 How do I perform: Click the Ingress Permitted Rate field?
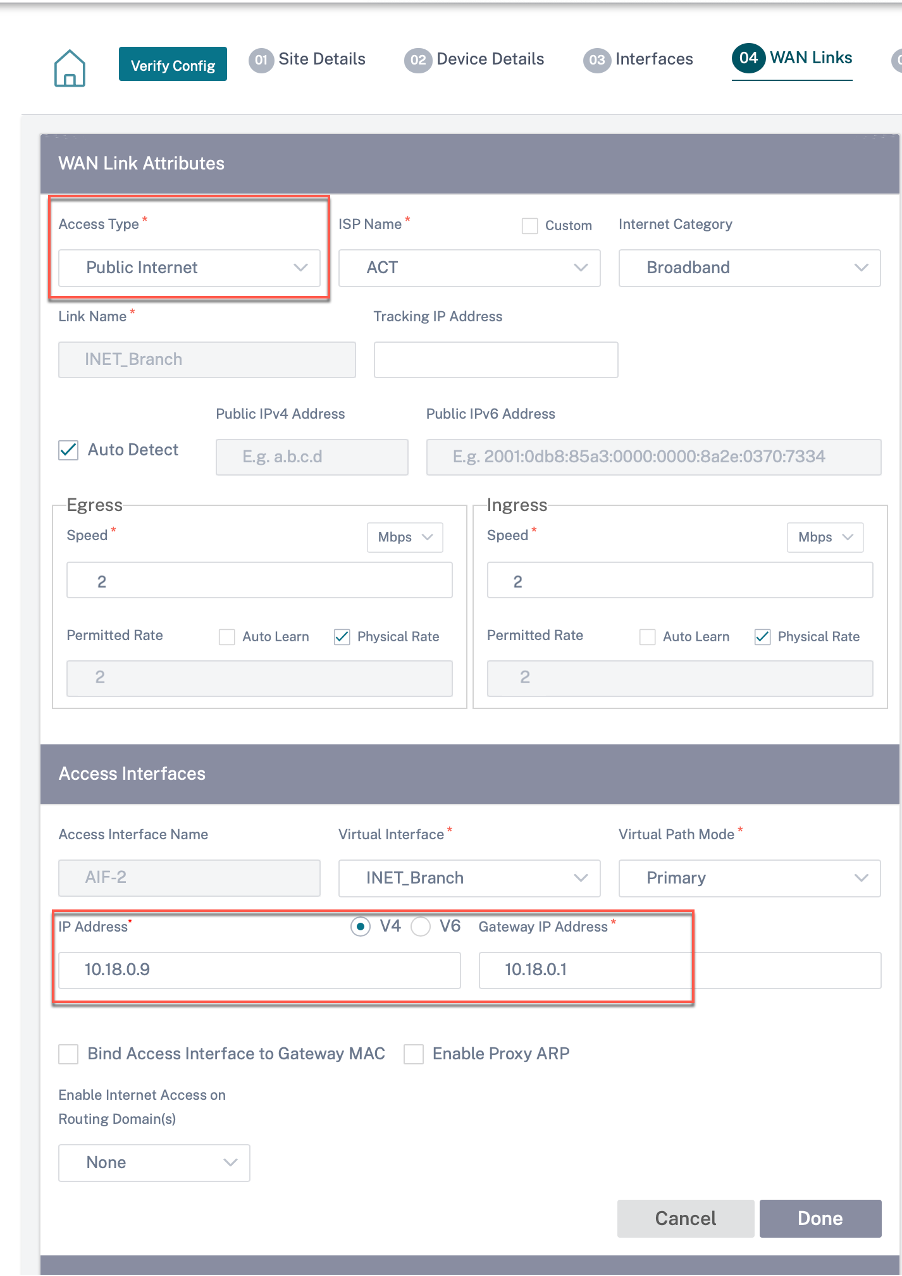[x=680, y=678]
